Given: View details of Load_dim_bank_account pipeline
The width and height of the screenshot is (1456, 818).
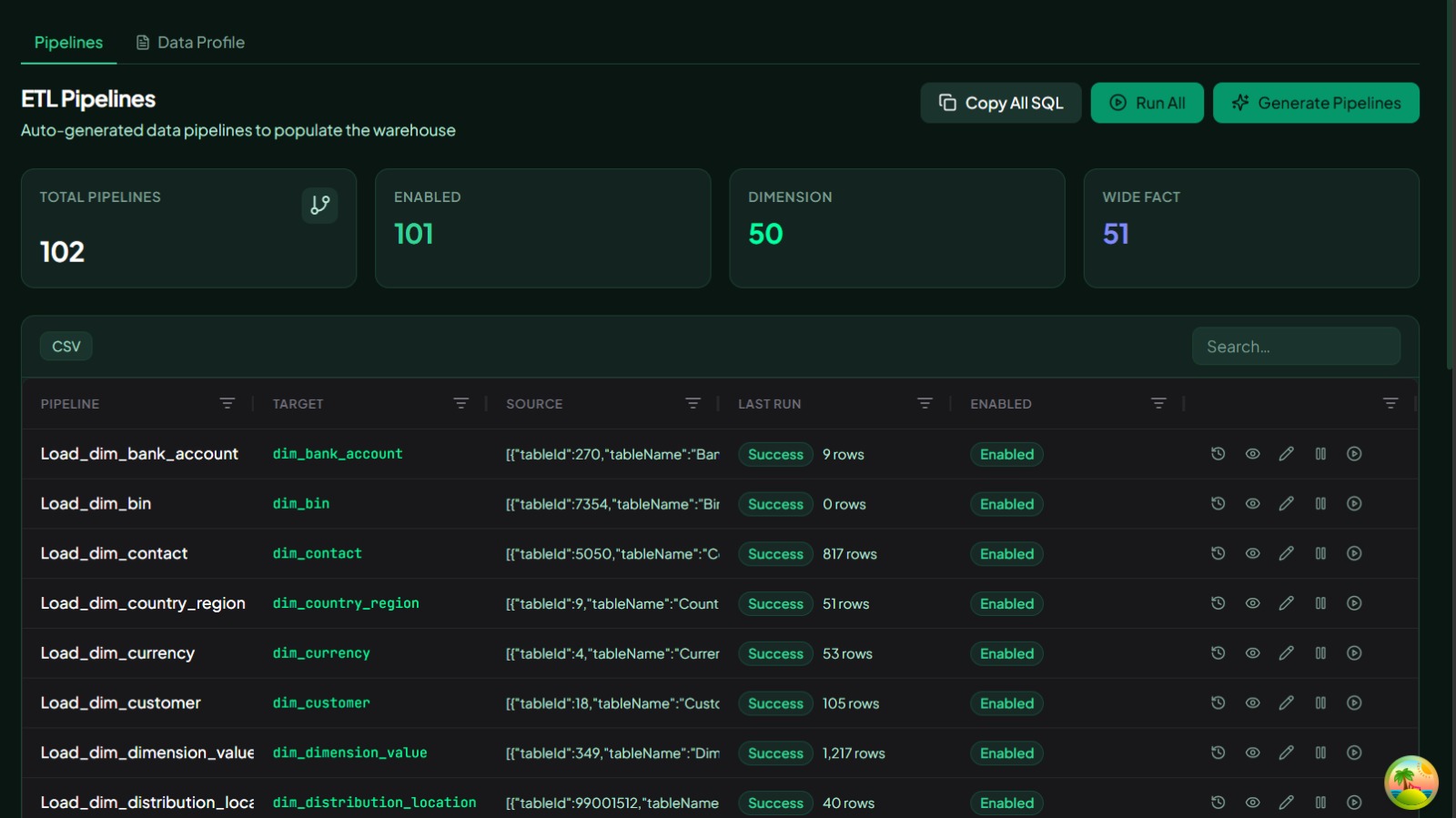Looking at the screenshot, I should point(1252,454).
